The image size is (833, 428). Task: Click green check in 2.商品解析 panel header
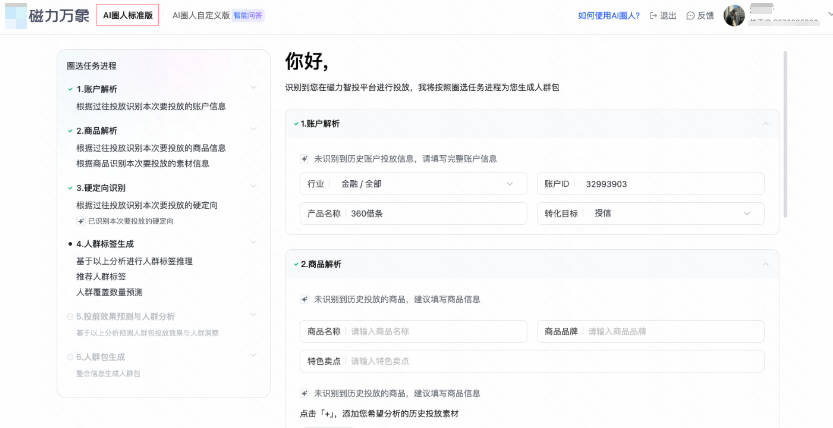[x=296, y=264]
